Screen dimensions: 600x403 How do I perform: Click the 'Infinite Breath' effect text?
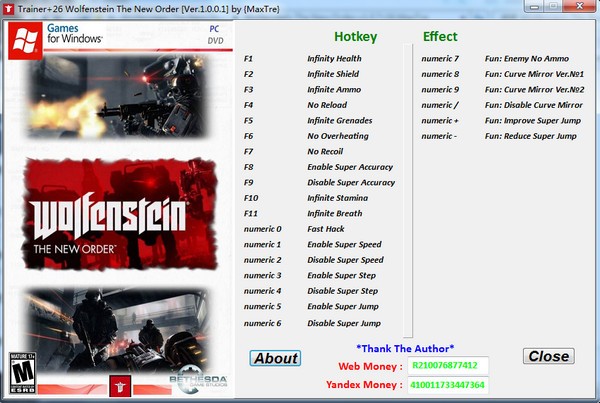(x=334, y=214)
